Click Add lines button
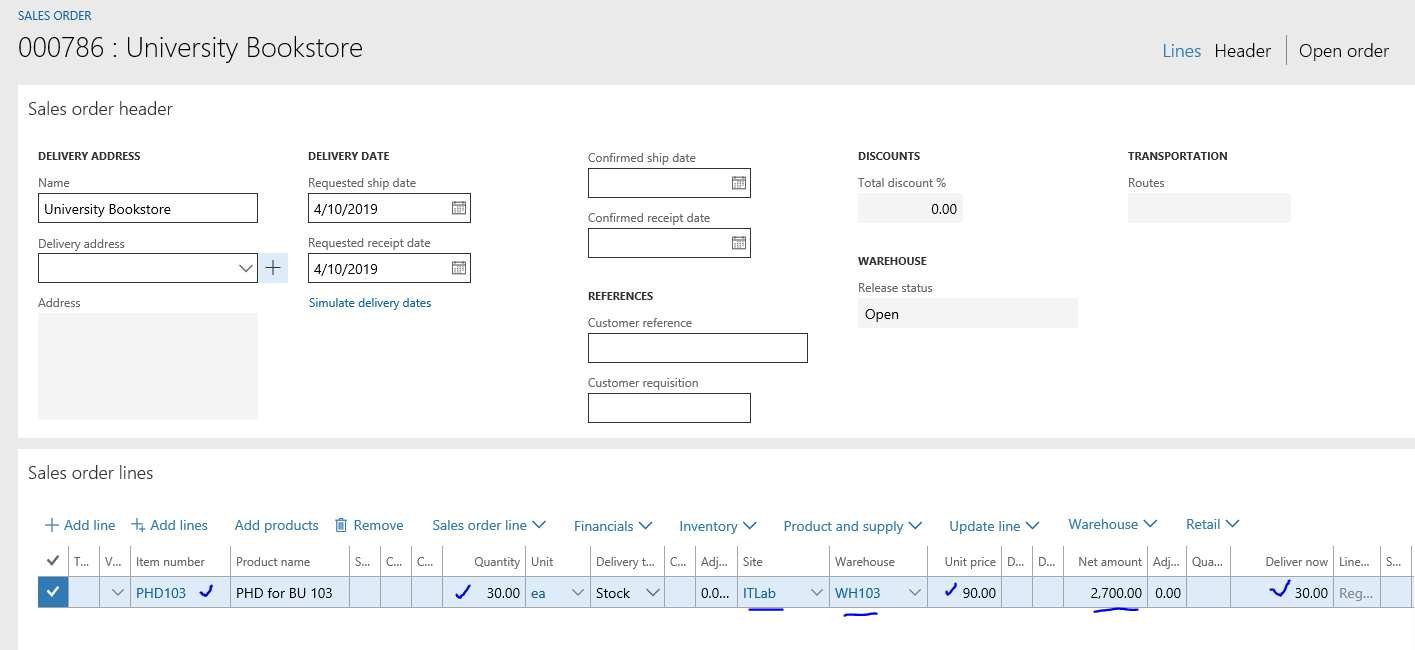Image resolution: width=1415 pixels, height=650 pixels. (170, 525)
